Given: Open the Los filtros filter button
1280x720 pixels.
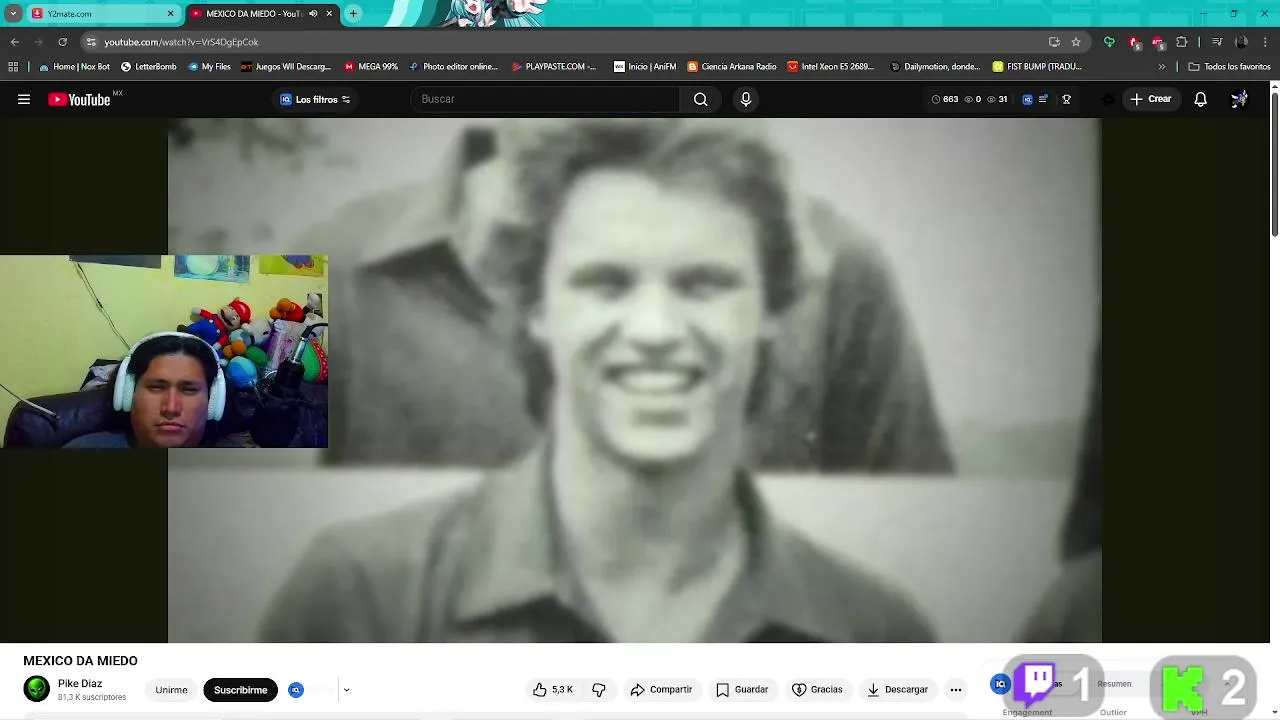Looking at the screenshot, I should coord(315,99).
